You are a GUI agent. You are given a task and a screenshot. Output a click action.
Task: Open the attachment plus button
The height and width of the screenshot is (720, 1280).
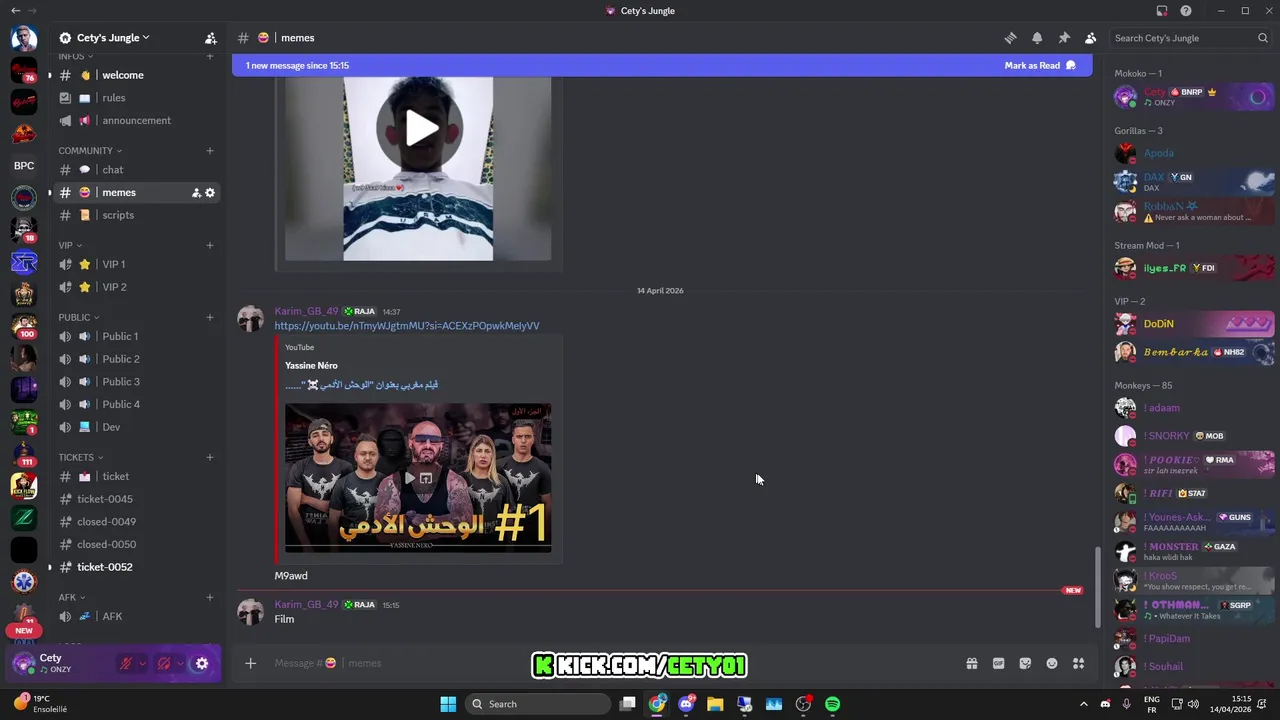251,663
